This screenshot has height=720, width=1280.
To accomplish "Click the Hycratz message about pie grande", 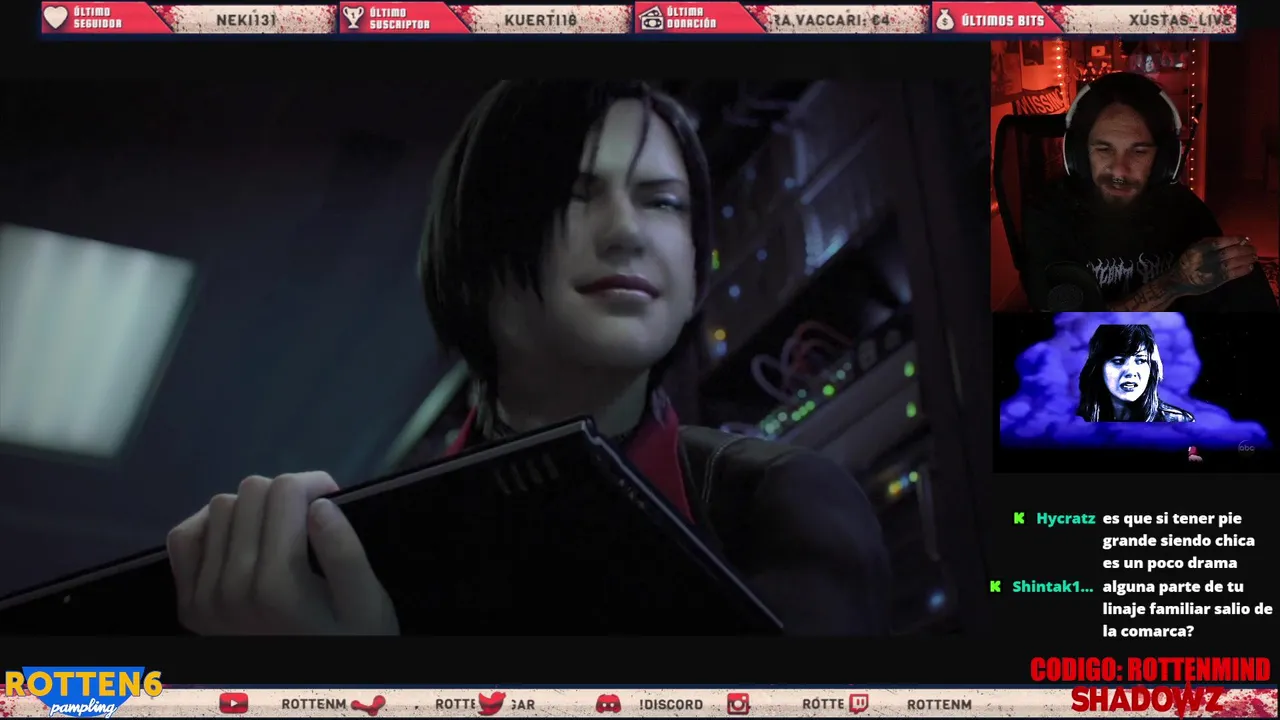I will [1178, 540].
